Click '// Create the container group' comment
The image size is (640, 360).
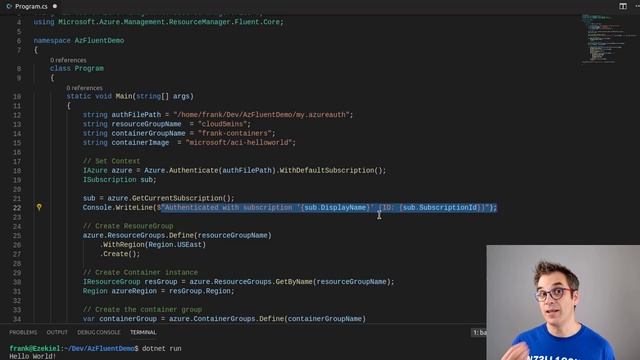click(x=142, y=310)
